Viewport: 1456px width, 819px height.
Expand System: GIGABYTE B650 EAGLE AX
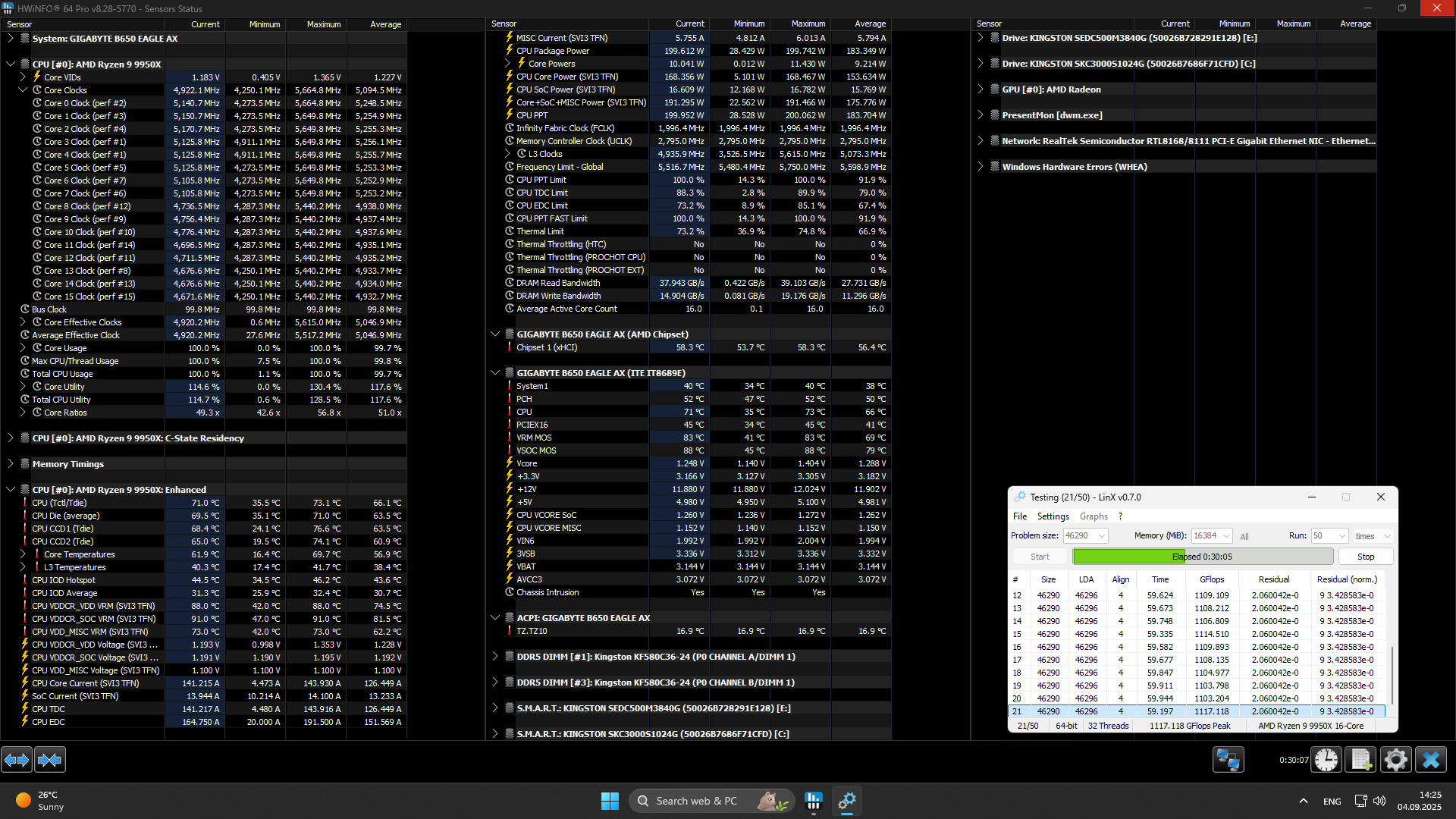pos(11,38)
